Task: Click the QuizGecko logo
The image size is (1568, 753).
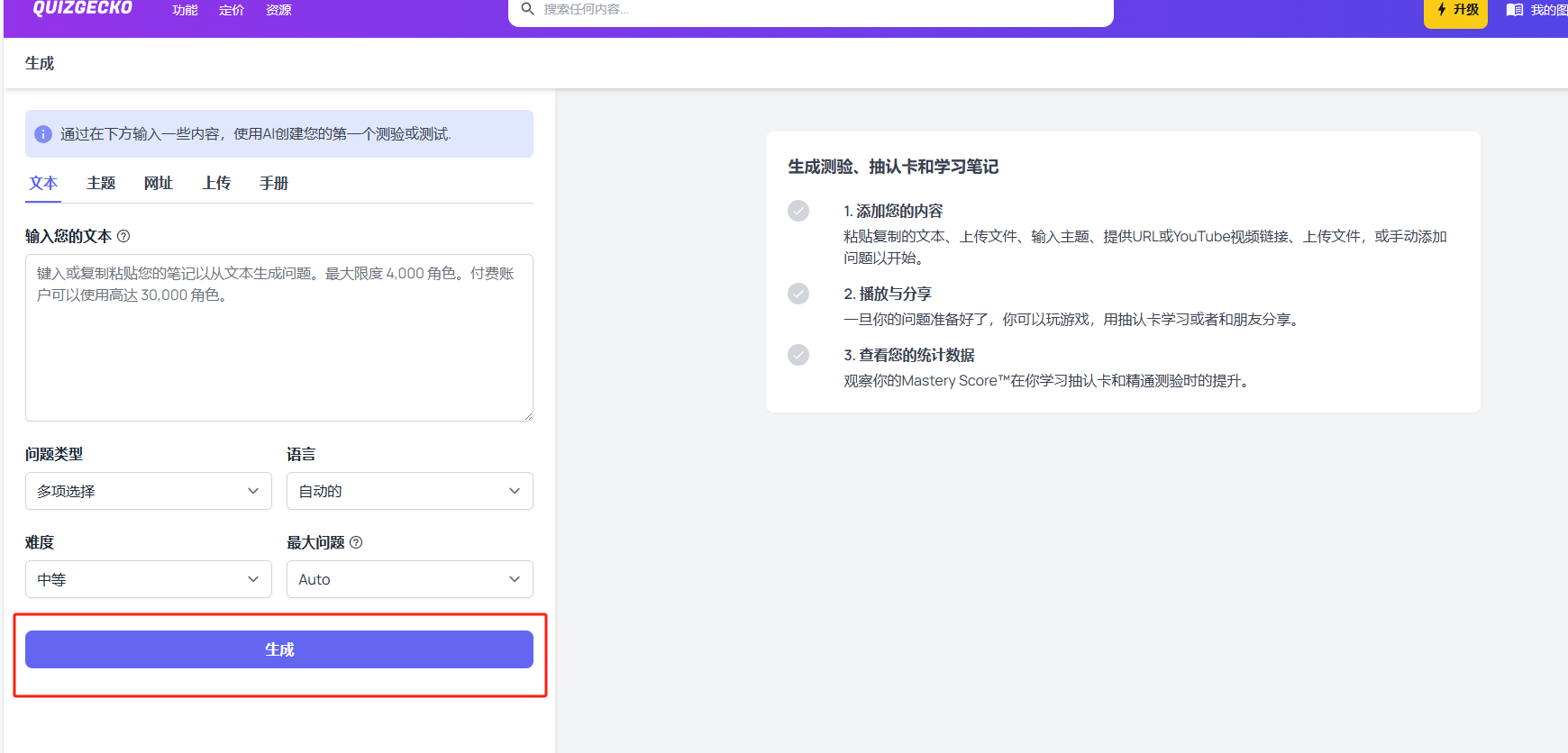Action: [82, 8]
